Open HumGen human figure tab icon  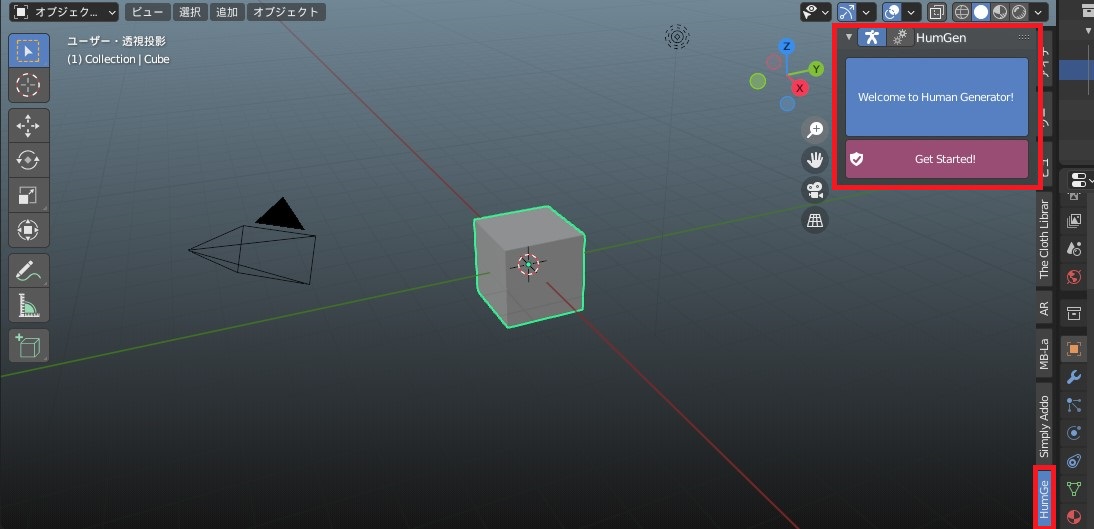pyautogui.click(x=871, y=37)
